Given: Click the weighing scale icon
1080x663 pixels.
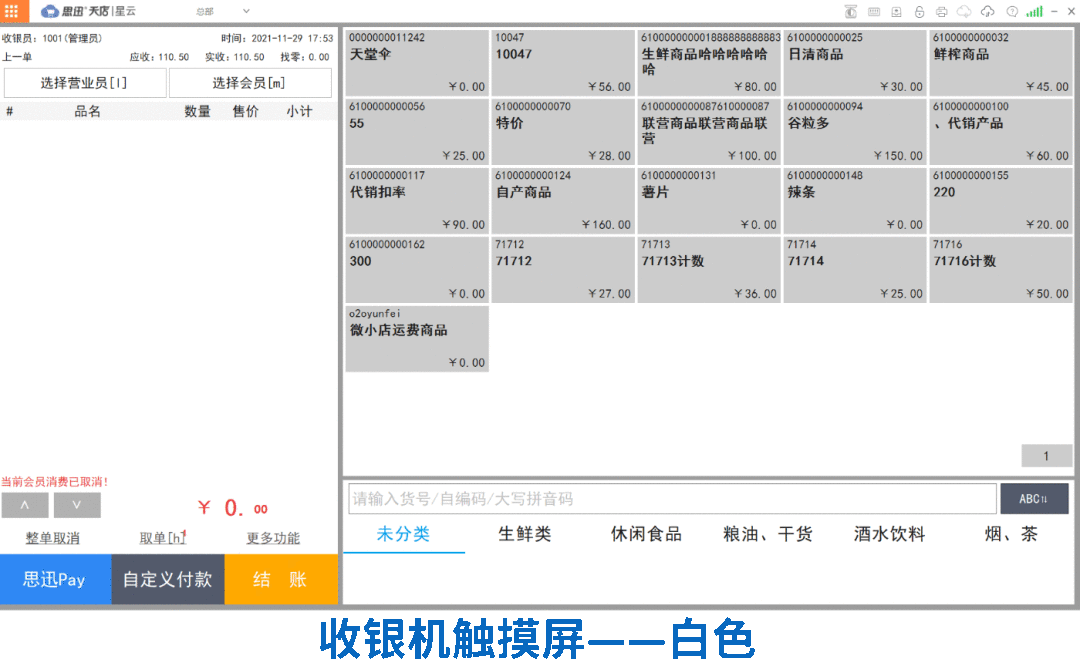Looking at the screenshot, I should 851,12.
